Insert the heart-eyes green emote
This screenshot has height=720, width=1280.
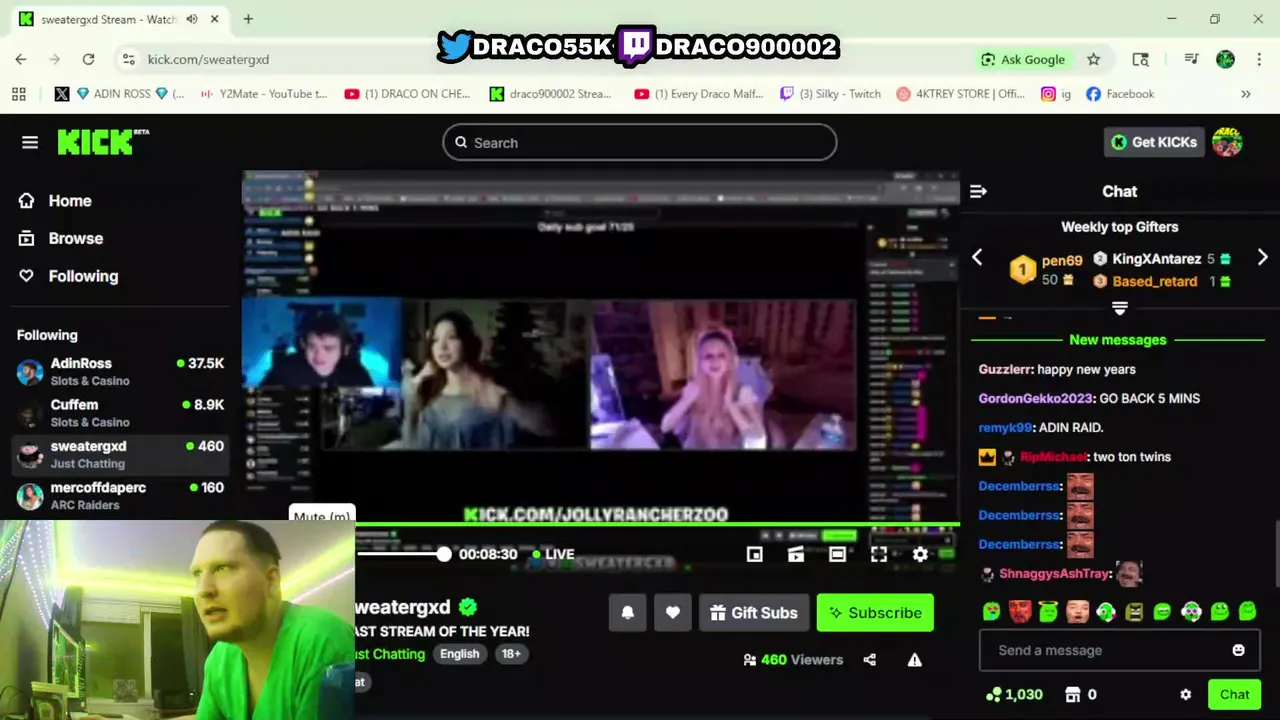coord(991,611)
